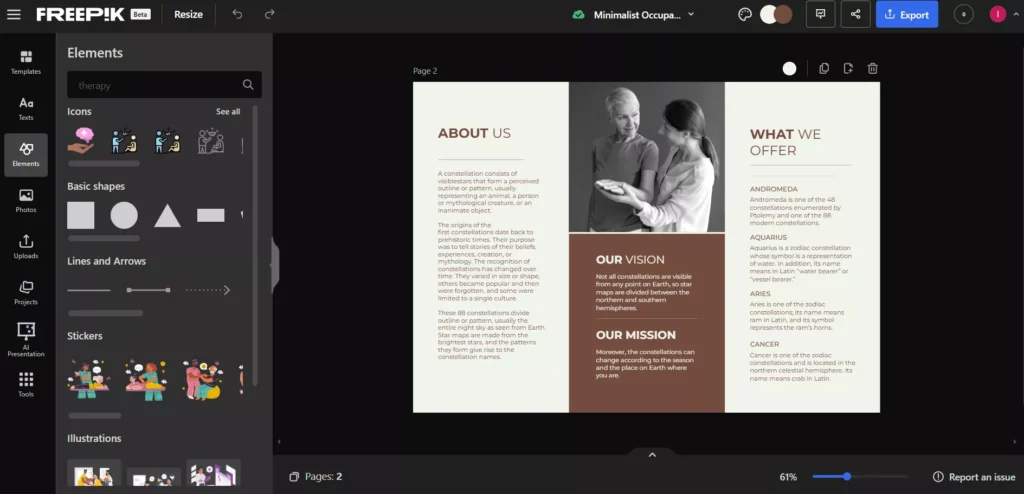Select the photo of two women
This screenshot has width=1024, height=494.
pos(647,157)
